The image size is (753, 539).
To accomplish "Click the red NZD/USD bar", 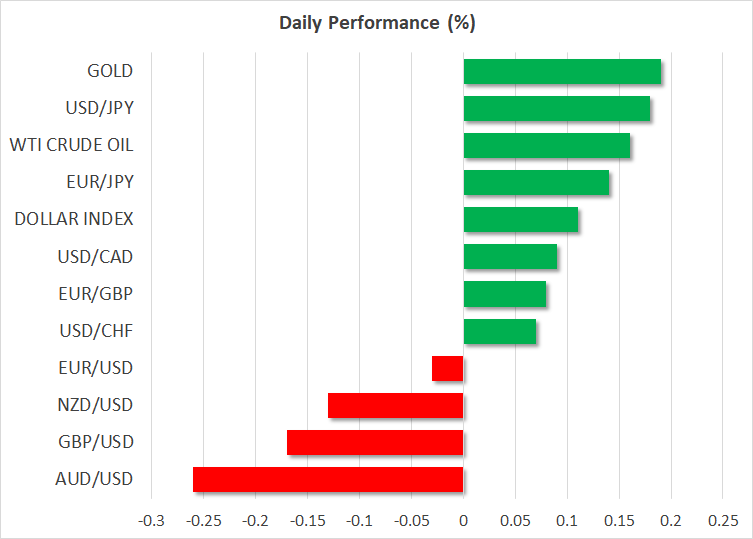I will pos(396,405).
